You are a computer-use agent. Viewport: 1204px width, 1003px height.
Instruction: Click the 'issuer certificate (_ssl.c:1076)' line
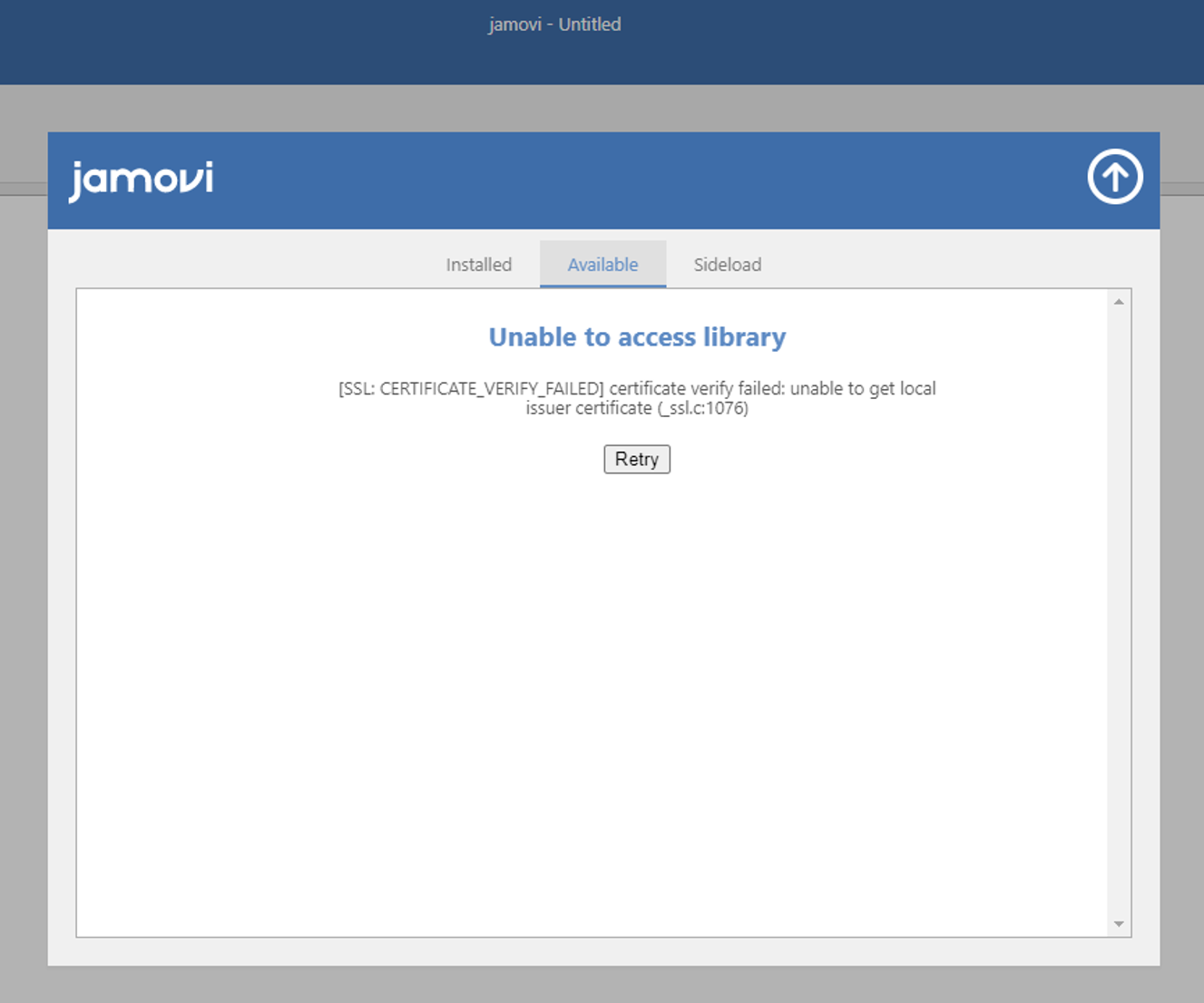[x=637, y=408]
